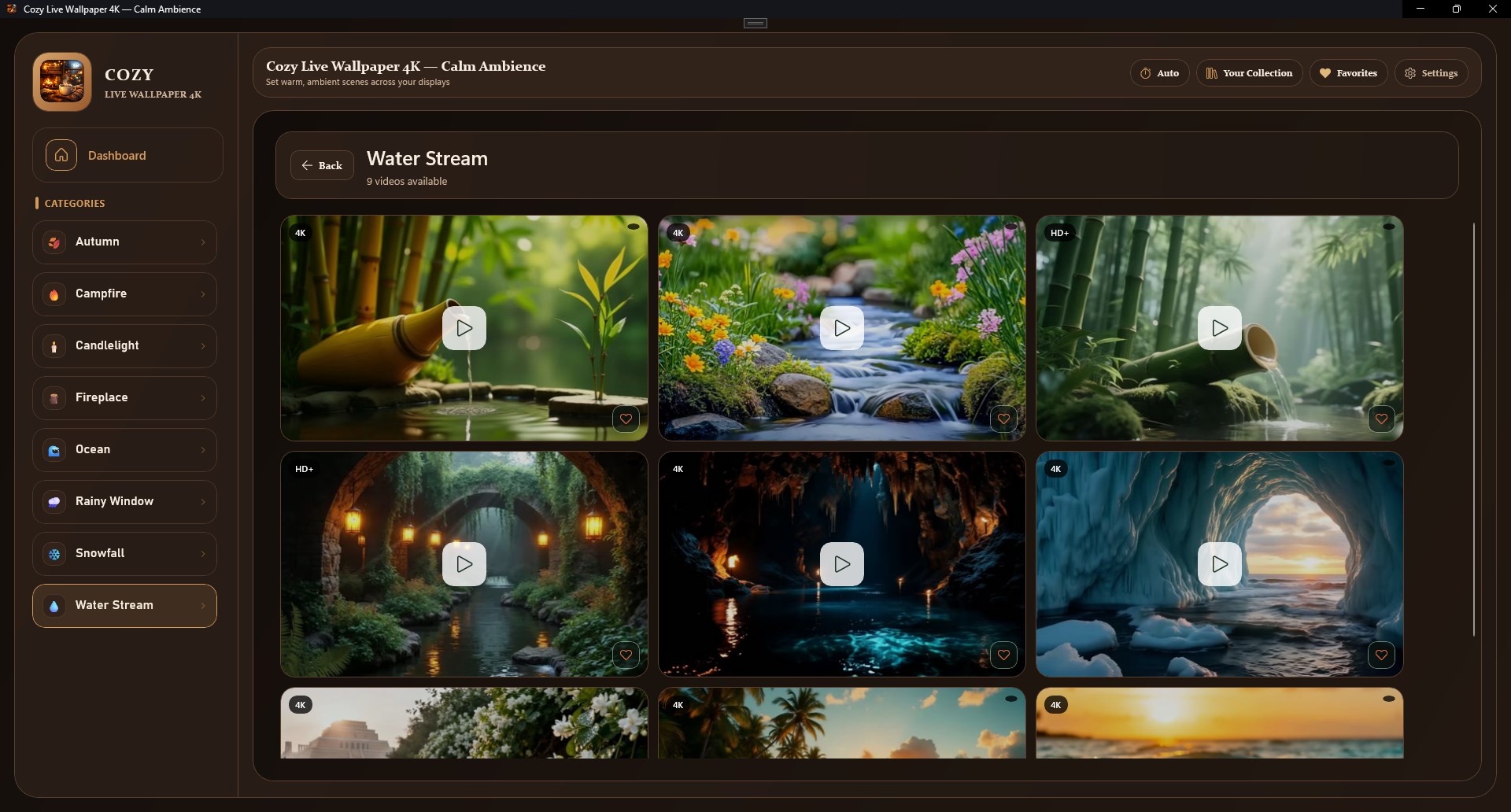Open Your Collection
This screenshot has width=1511, height=812.
click(1249, 73)
